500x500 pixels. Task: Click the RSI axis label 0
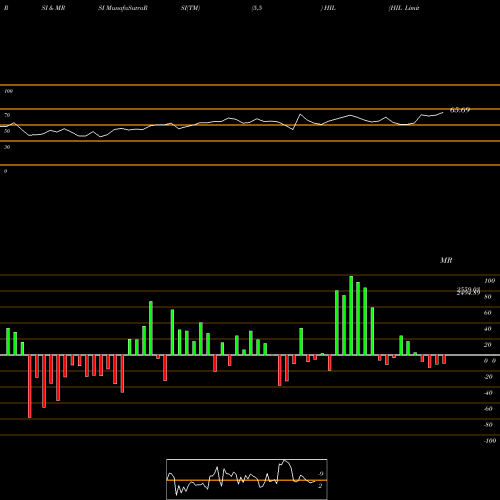pos(5,171)
